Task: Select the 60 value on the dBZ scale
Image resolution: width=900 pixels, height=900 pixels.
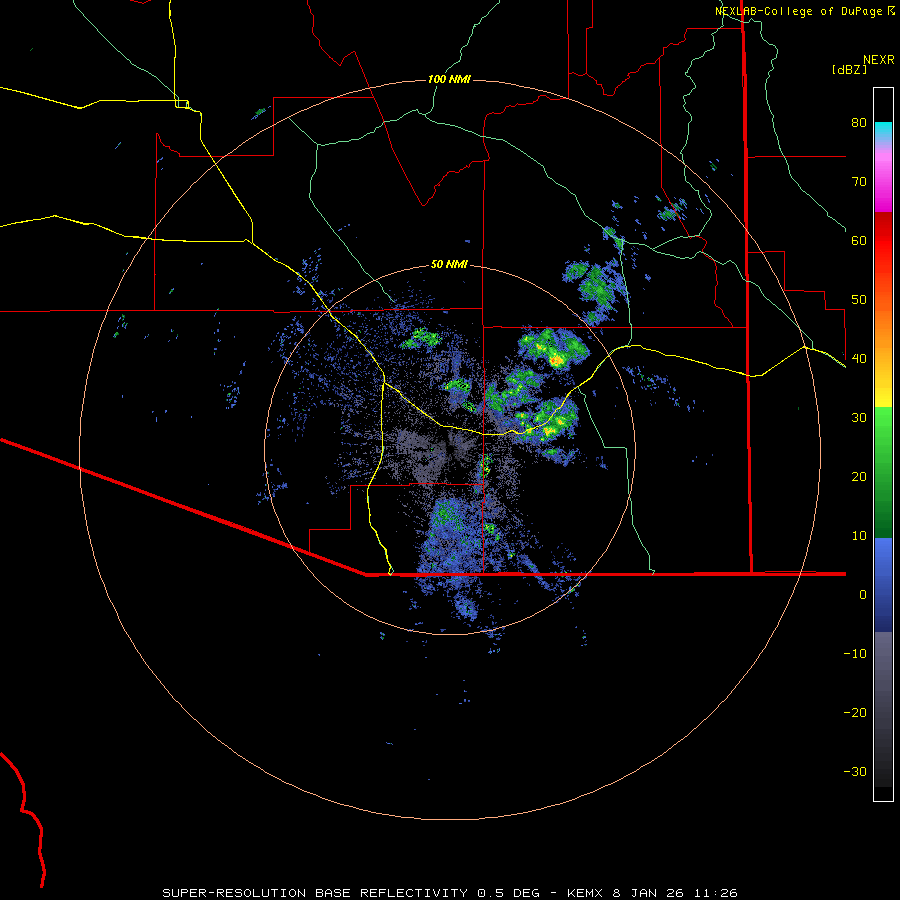Action: (859, 240)
